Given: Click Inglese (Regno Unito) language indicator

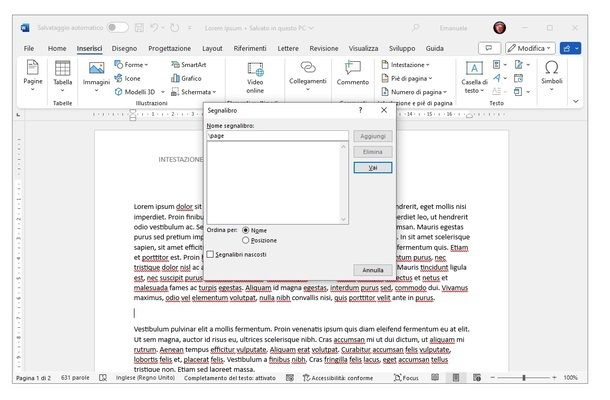Looking at the screenshot, I should (x=145, y=377).
